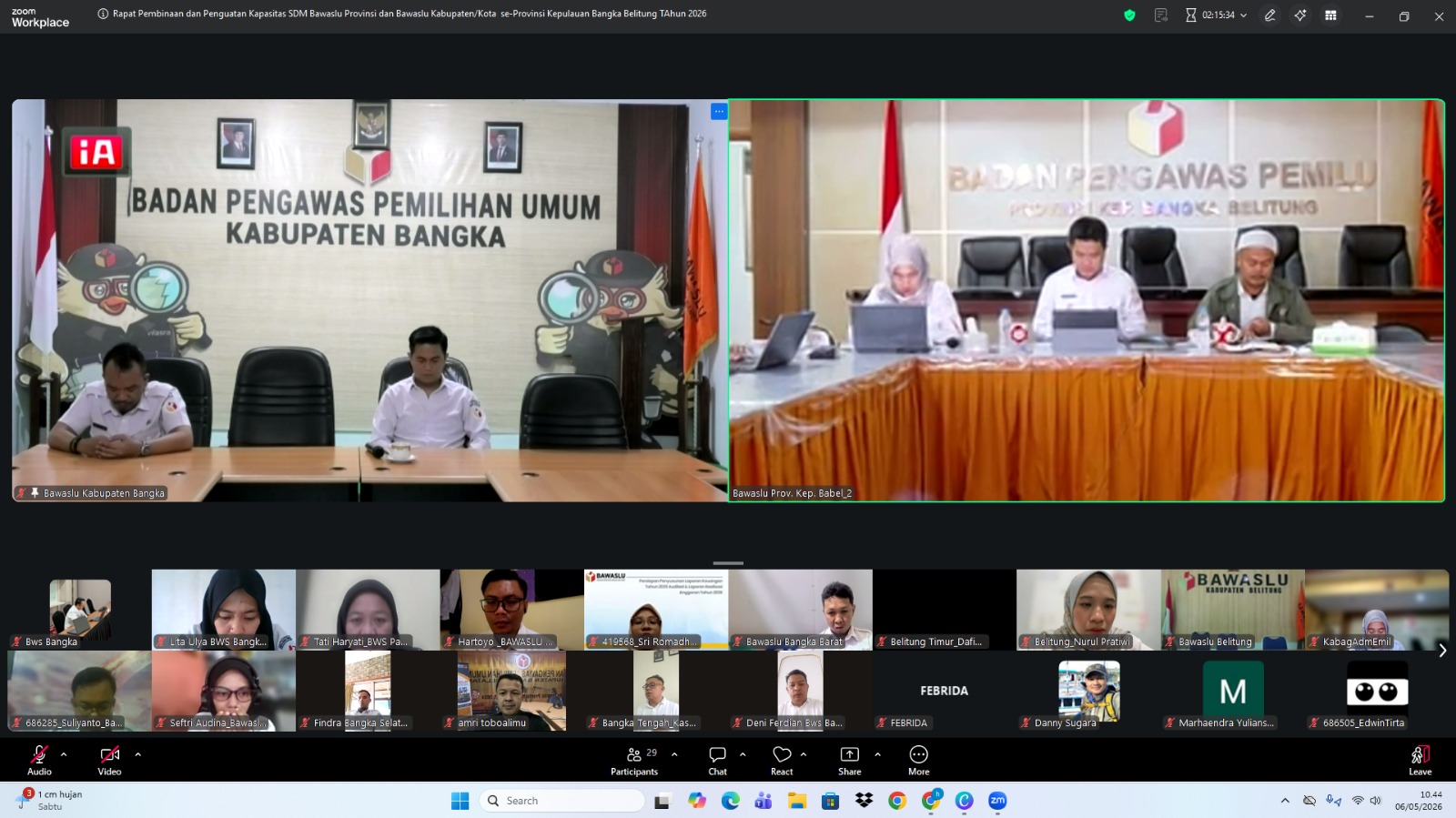This screenshot has width=1456, height=818.
Task: Open the three-dot menu on Bawaslu Kabupaten Bangka video
Action: (719, 111)
